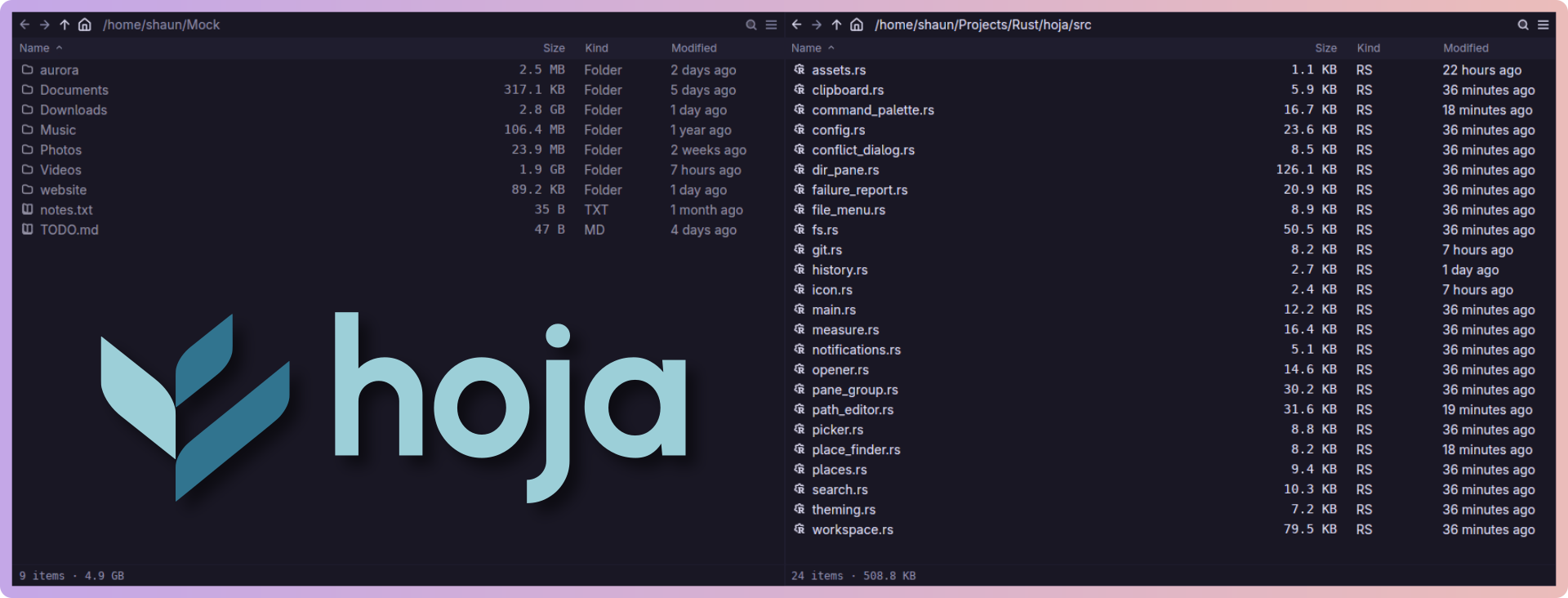Sort left pane by Kind column
The height and width of the screenshot is (598, 1568).
click(596, 48)
